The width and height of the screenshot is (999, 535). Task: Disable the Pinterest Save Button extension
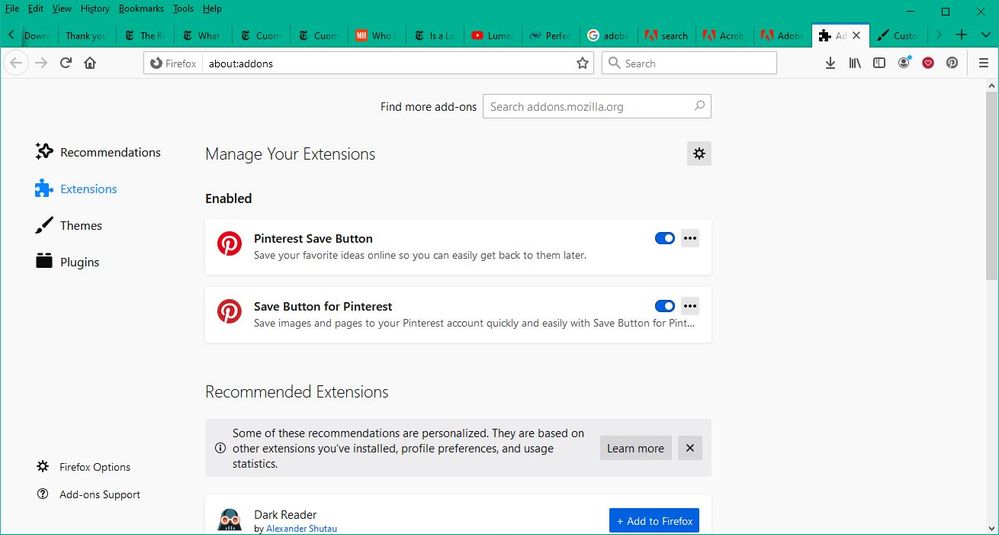click(665, 238)
